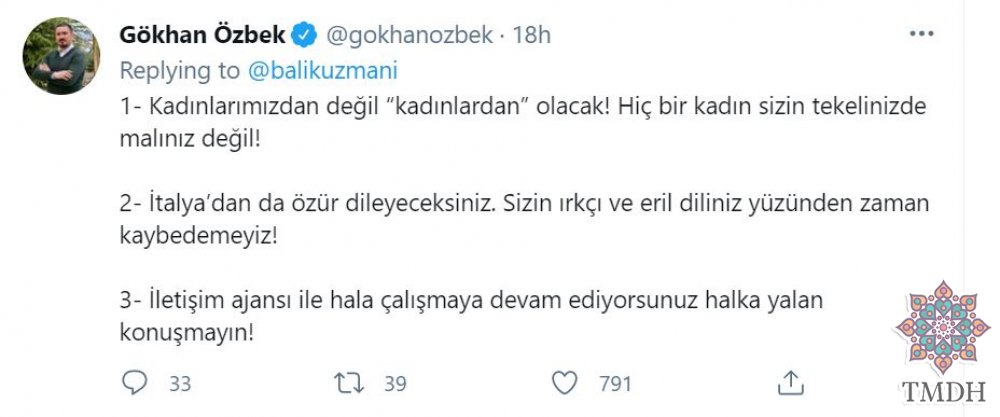
Task: Click the 33 replies count
Action: point(180,384)
